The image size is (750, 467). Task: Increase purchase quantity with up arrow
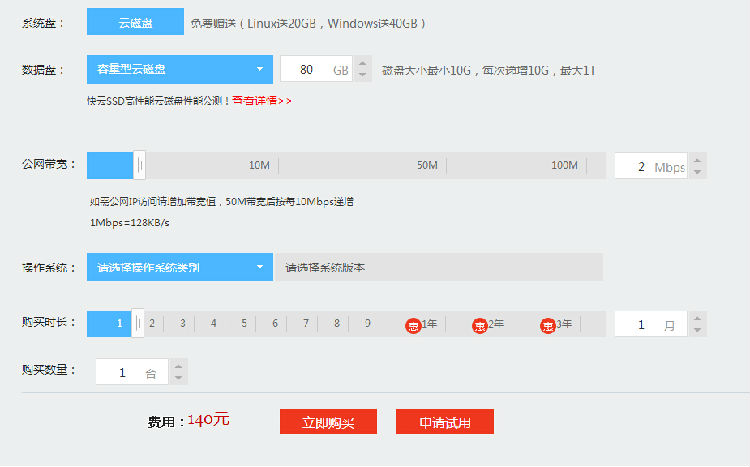(x=178, y=366)
